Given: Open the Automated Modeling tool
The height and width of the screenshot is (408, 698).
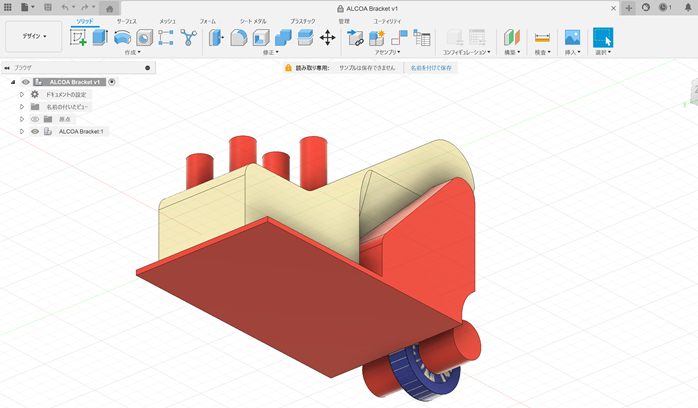Looking at the screenshot, I should [x=188, y=37].
